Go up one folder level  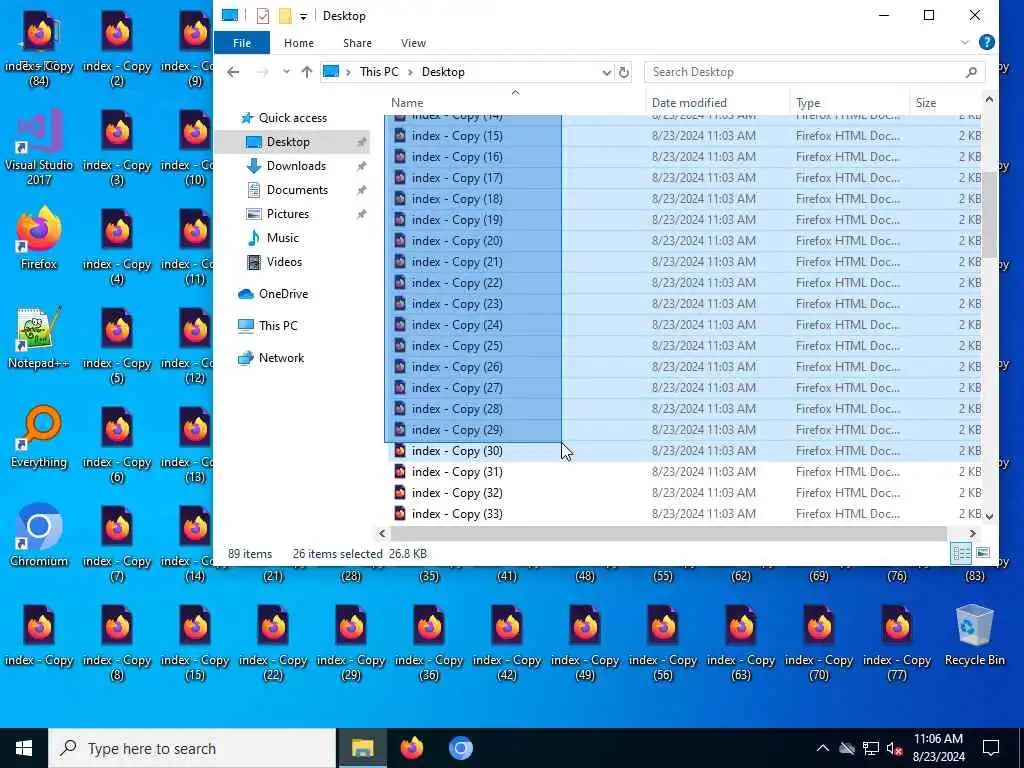pyautogui.click(x=307, y=72)
